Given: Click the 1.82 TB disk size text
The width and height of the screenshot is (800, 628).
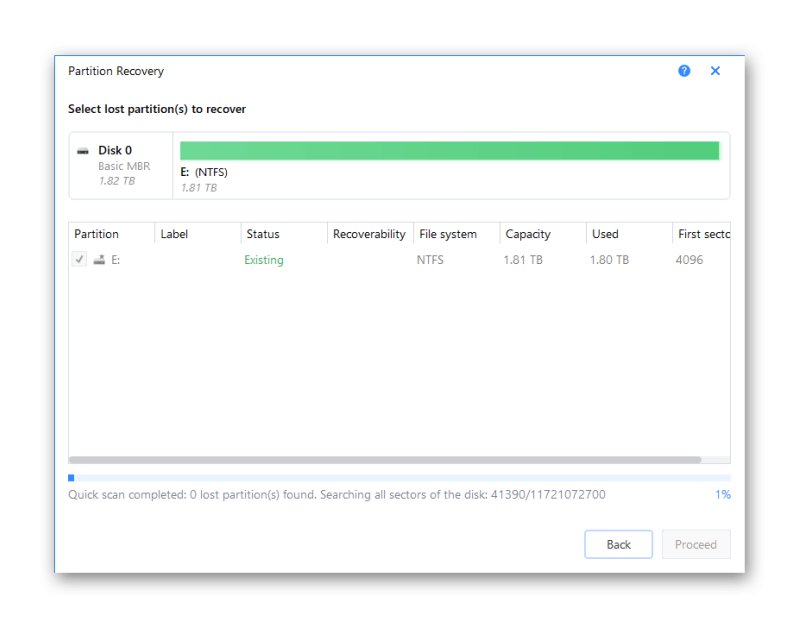Looking at the screenshot, I should click(117, 181).
